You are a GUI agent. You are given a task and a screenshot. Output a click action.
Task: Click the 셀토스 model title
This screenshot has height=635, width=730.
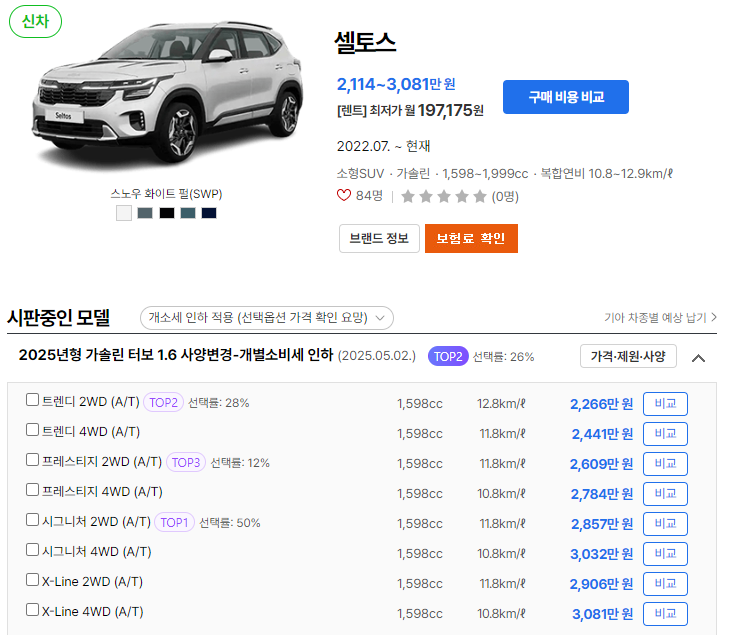pyautogui.click(x=365, y=42)
